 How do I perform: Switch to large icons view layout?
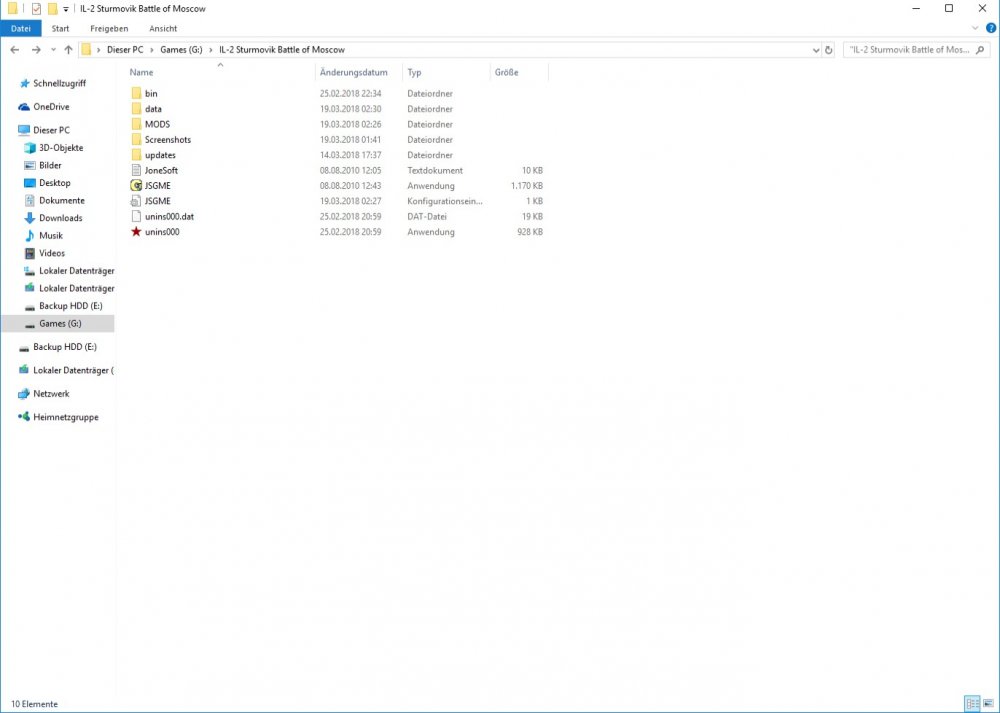[x=989, y=703]
